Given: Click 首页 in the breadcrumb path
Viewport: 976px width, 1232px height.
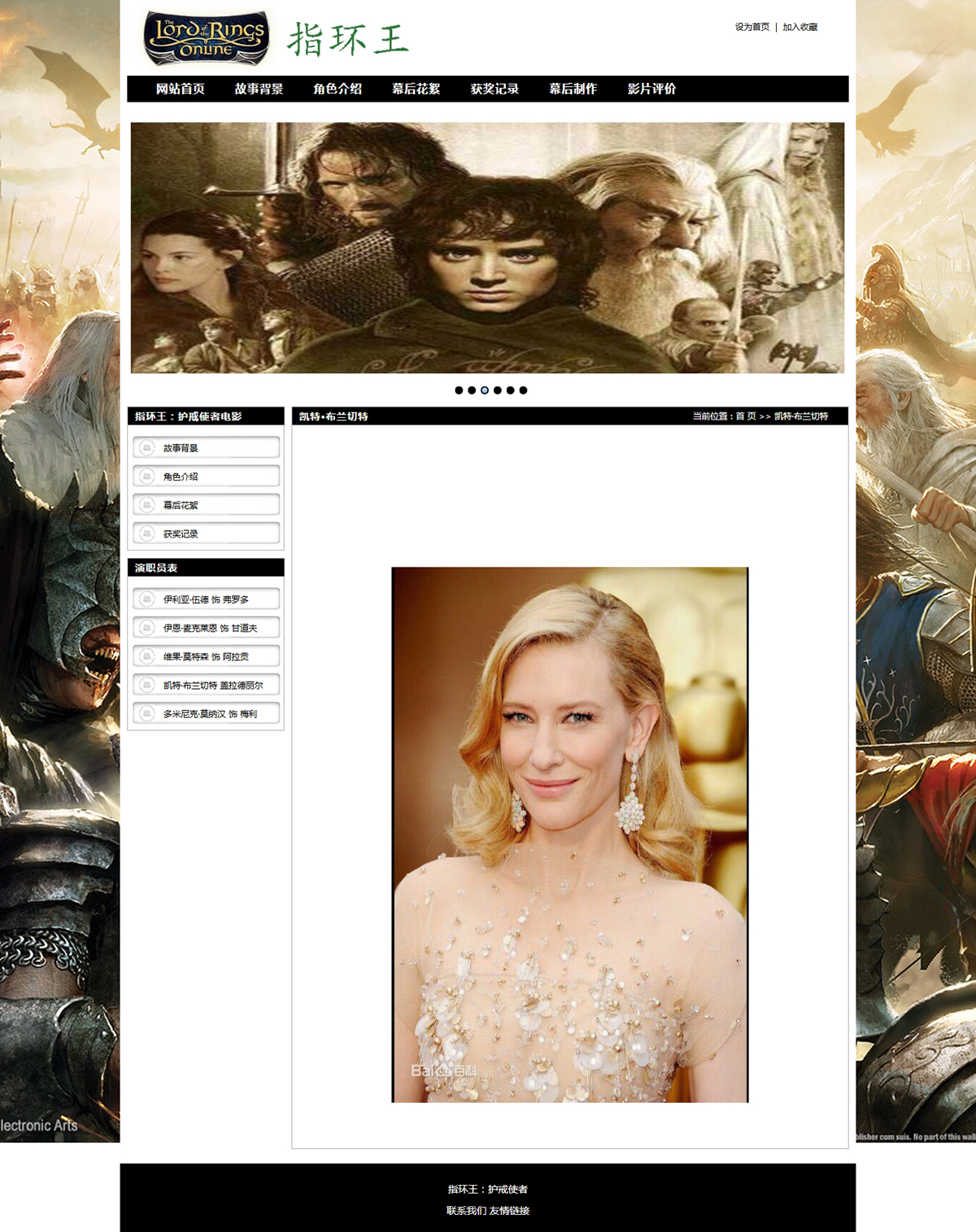Looking at the screenshot, I should (x=746, y=416).
